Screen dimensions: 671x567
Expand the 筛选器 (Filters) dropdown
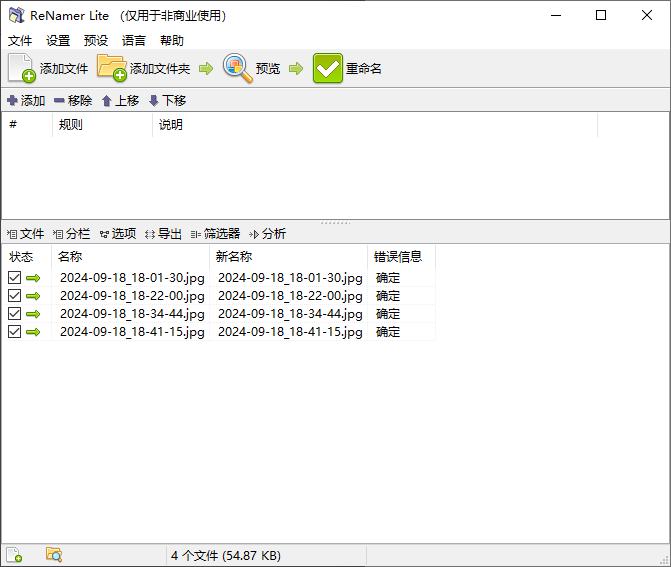[215, 233]
